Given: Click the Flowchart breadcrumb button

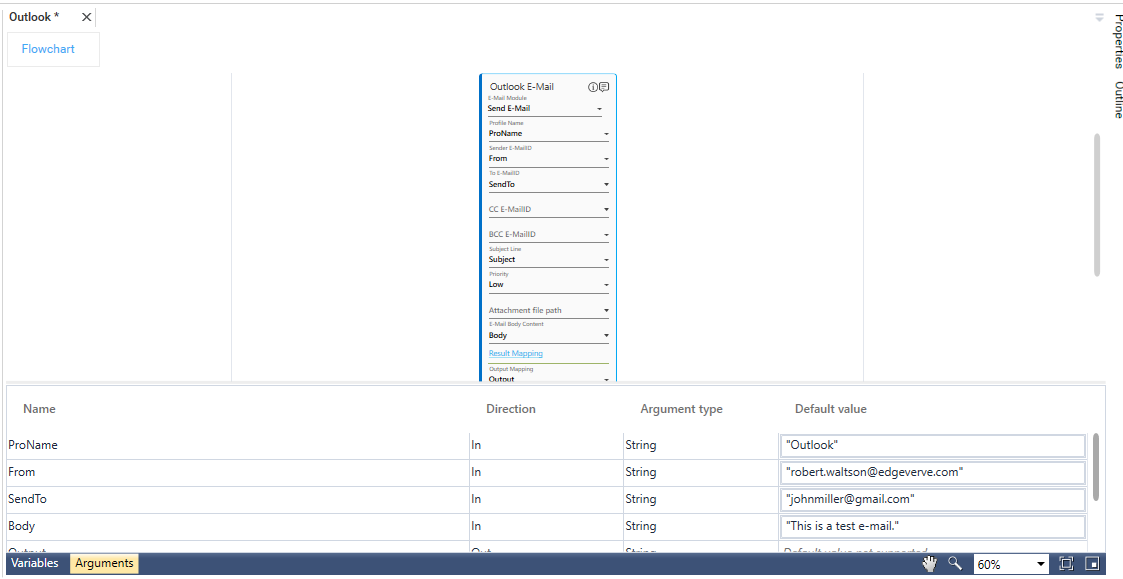Looking at the screenshot, I should (48, 49).
